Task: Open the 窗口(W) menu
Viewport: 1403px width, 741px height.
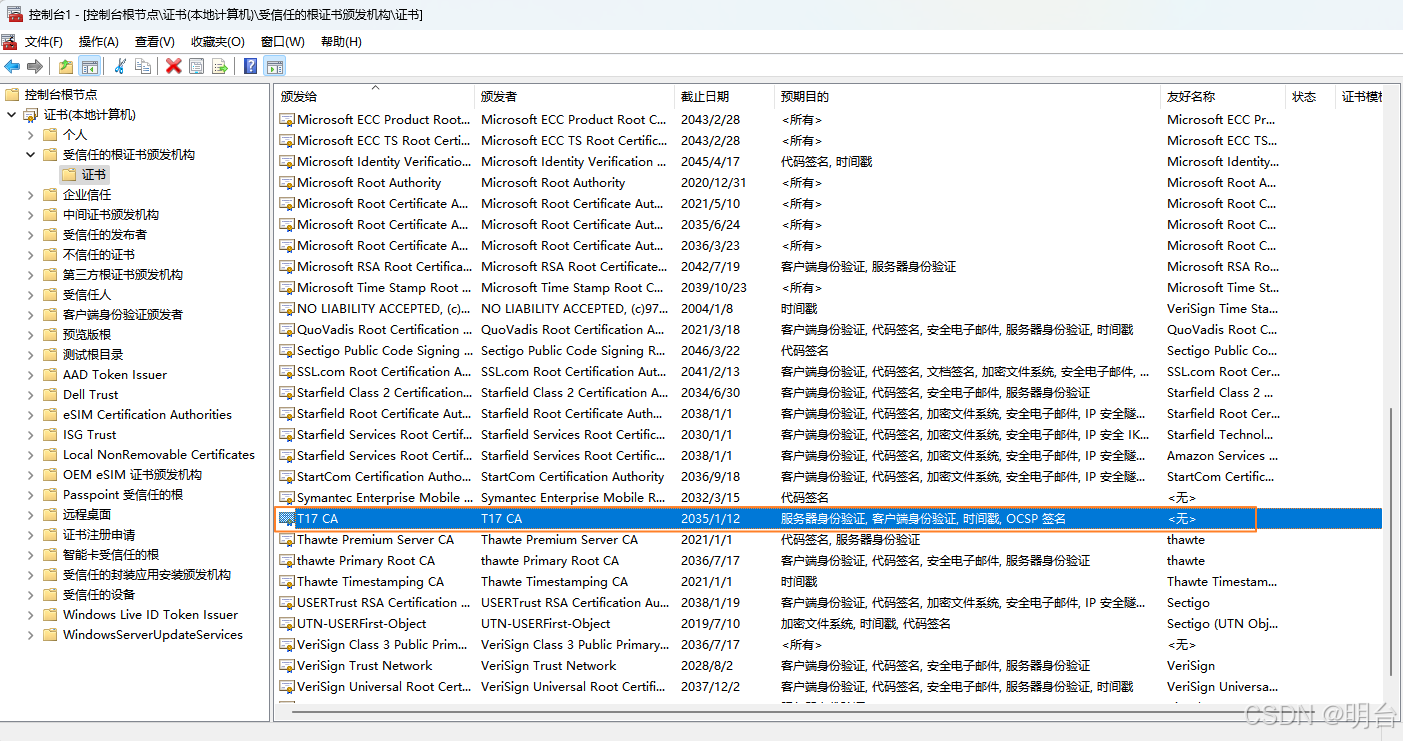Action: click(x=283, y=42)
